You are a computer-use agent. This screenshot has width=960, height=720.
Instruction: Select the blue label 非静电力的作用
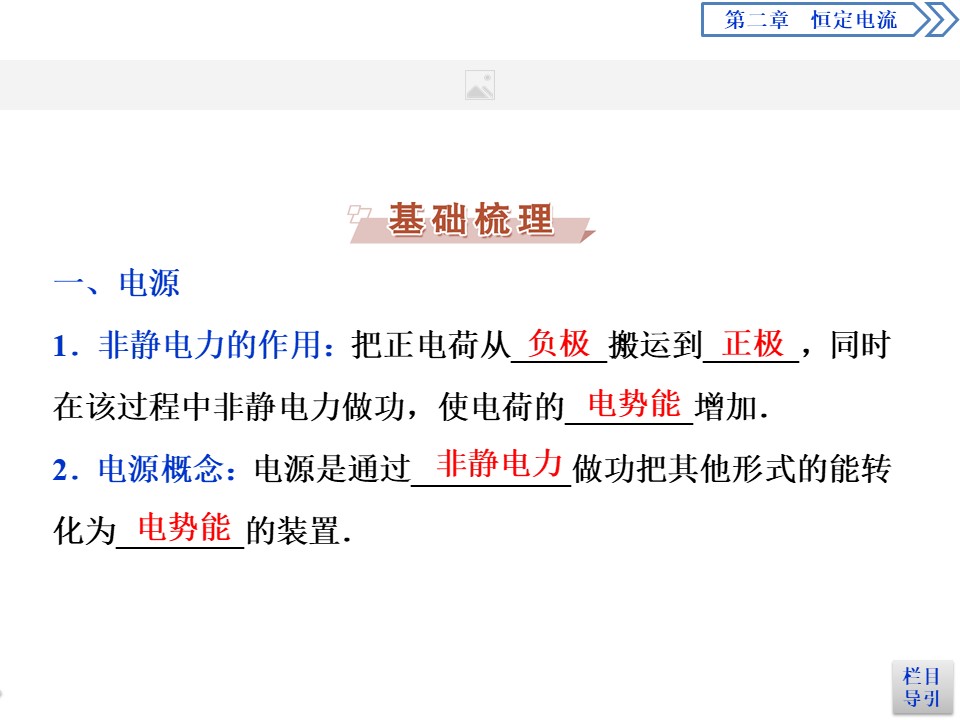(x=211, y=346)
